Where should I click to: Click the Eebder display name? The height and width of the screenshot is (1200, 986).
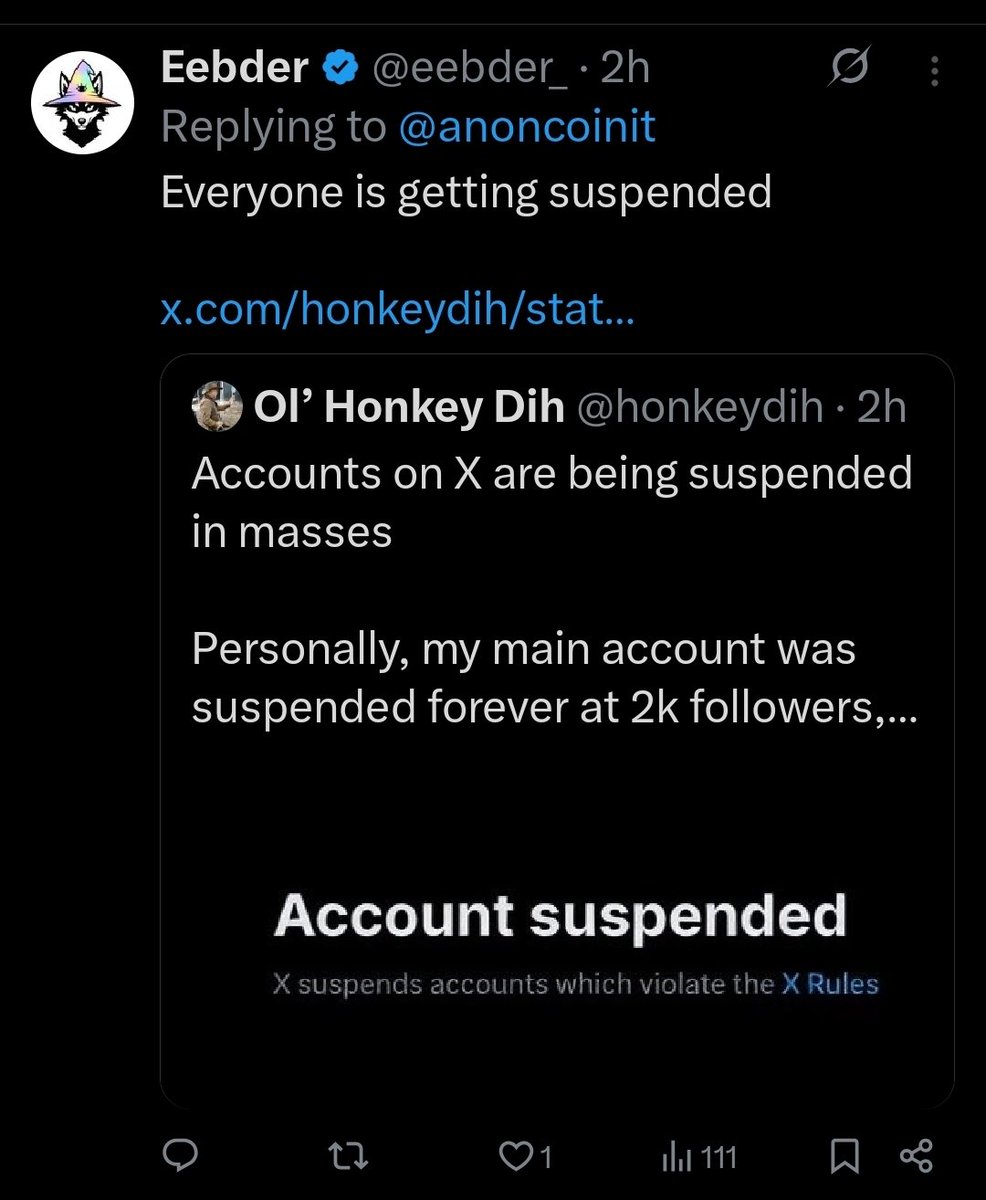pyautogui.click(x=235, y=69)
